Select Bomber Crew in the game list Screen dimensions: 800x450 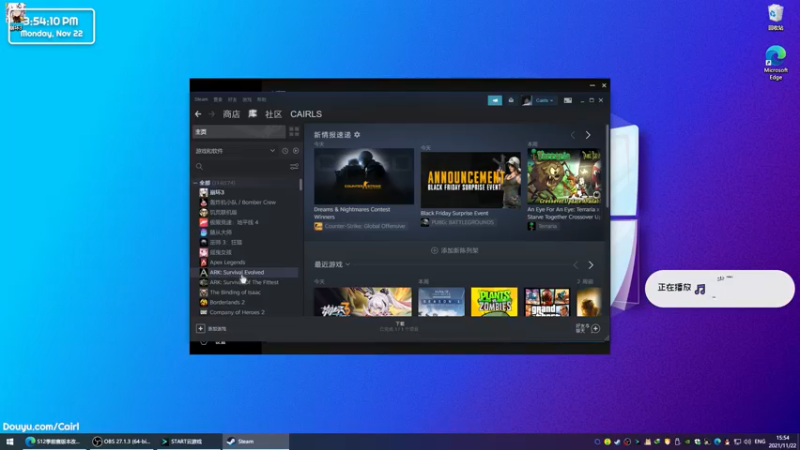coord(242,202)
